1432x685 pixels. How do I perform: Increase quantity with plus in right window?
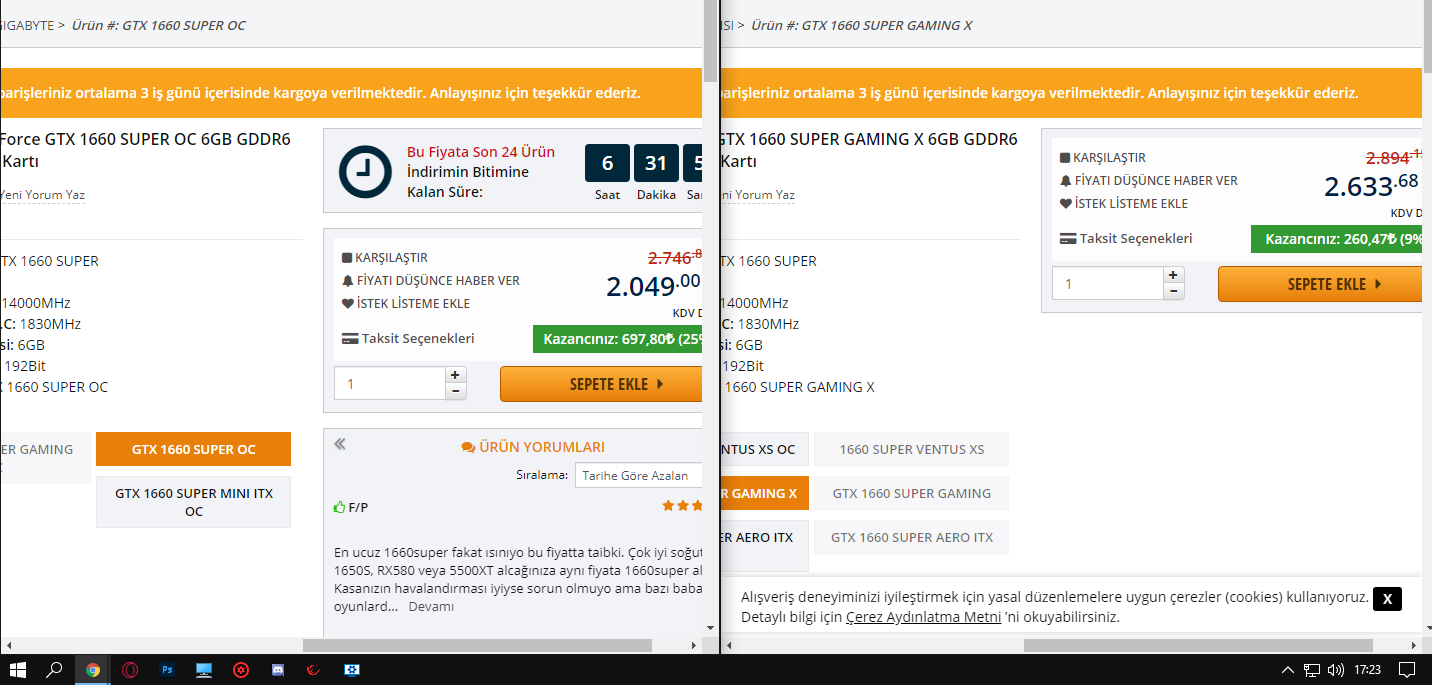pos(1174,275)
